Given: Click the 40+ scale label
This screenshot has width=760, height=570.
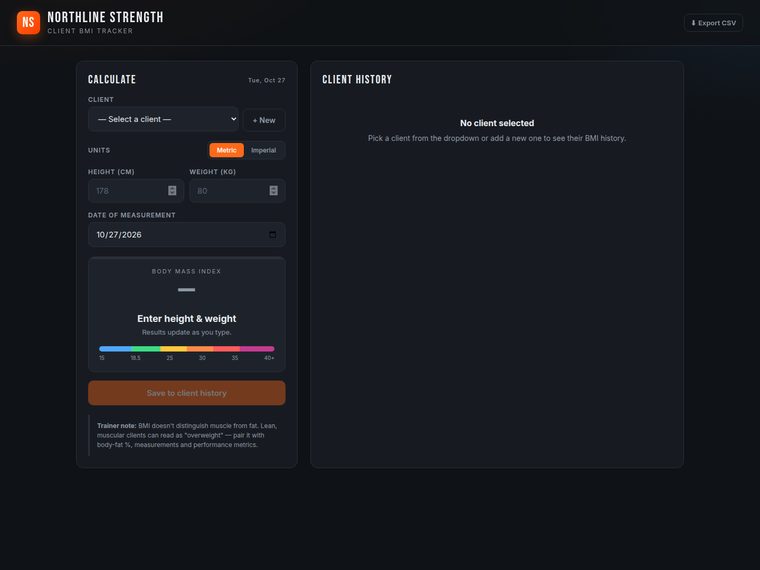Looking at the screenshot, I should pyautogui.click(x=269, y=358).
